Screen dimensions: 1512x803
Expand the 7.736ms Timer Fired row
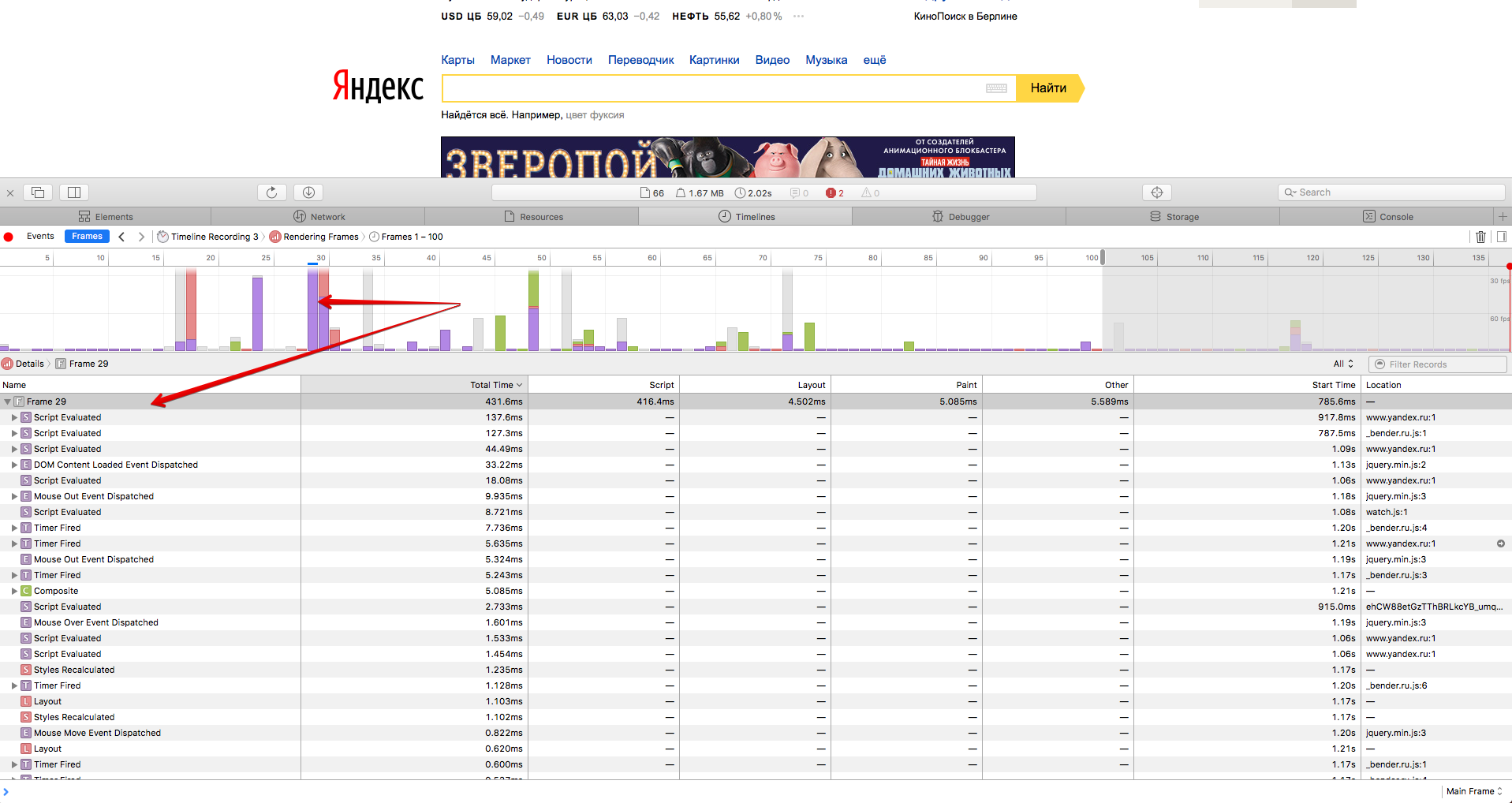click(14, 528)
